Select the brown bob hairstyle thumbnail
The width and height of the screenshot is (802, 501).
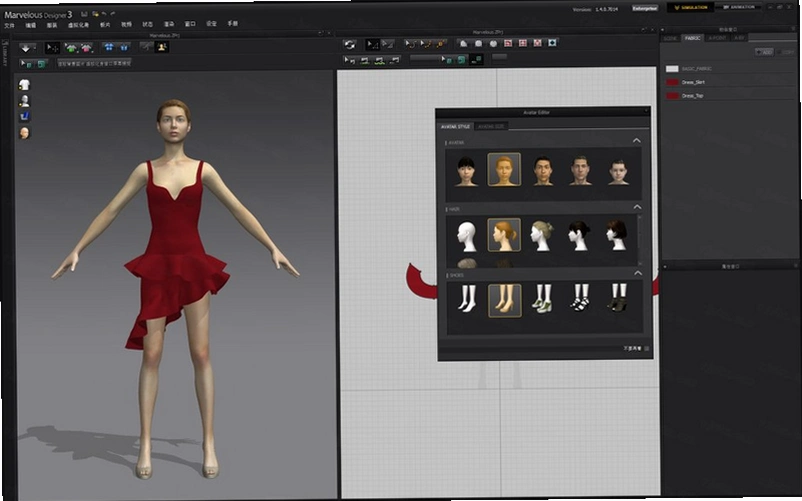[616, 236]
